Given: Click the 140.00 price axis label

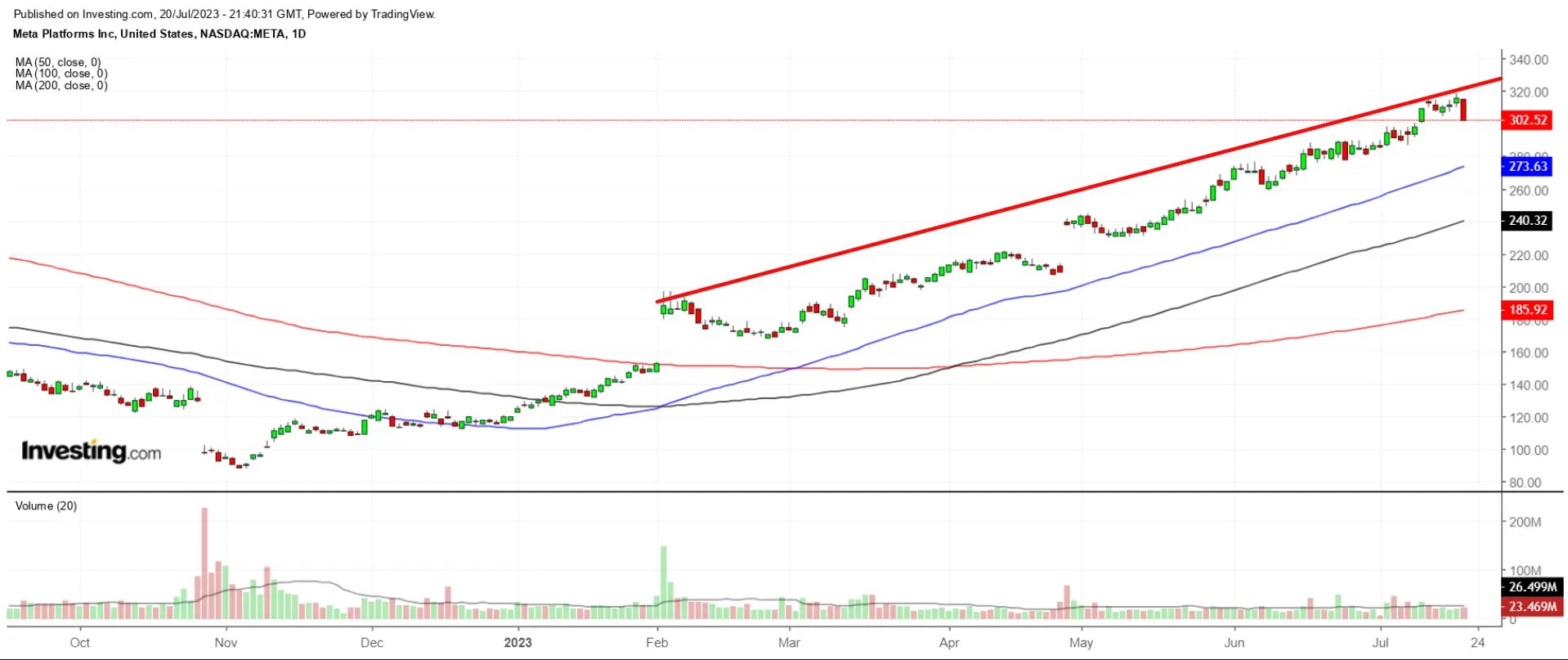Looking at the screenshot, I should (1528, 385).
